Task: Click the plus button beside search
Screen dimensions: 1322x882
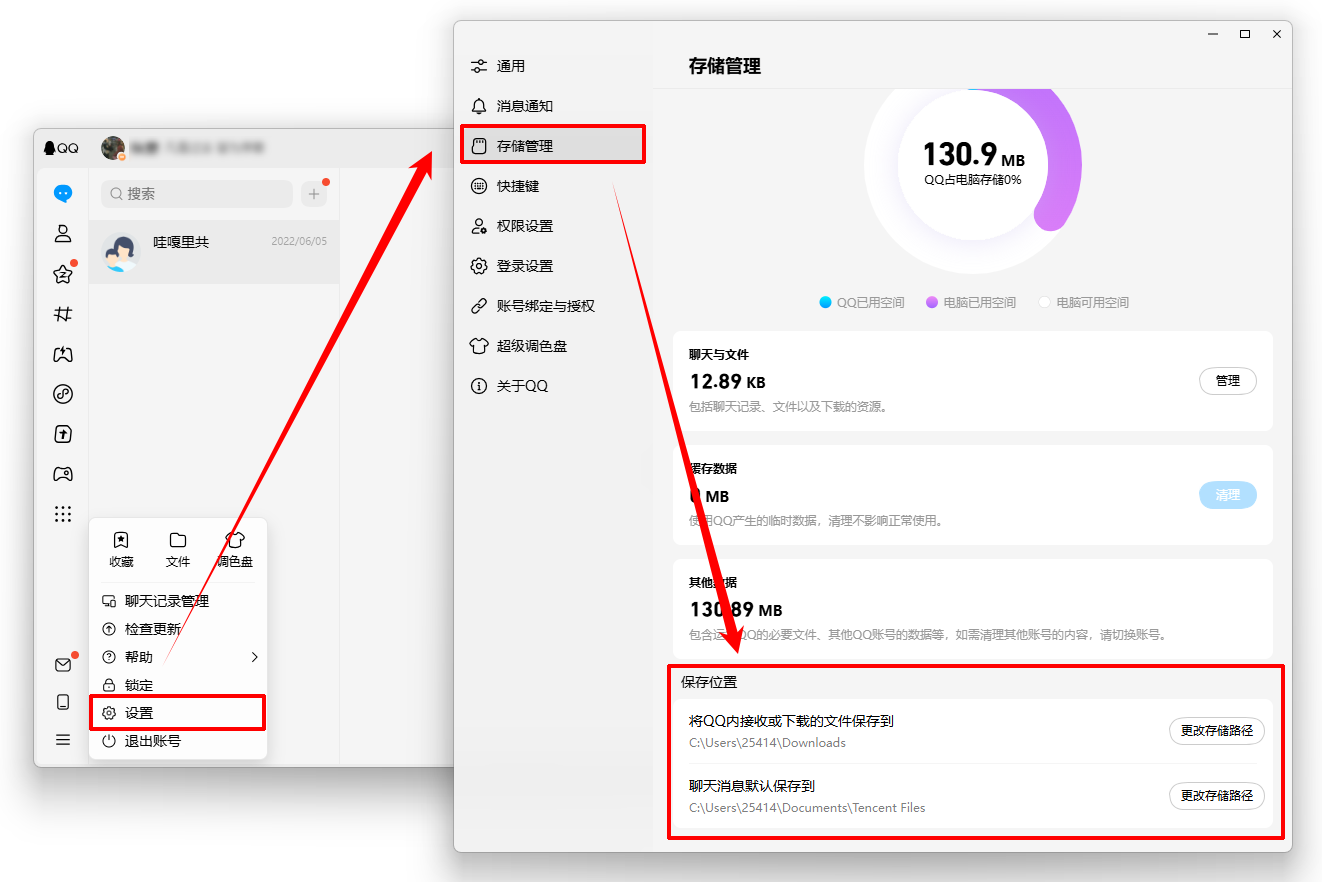Action: pyautogui.click(x=315, y=194)
